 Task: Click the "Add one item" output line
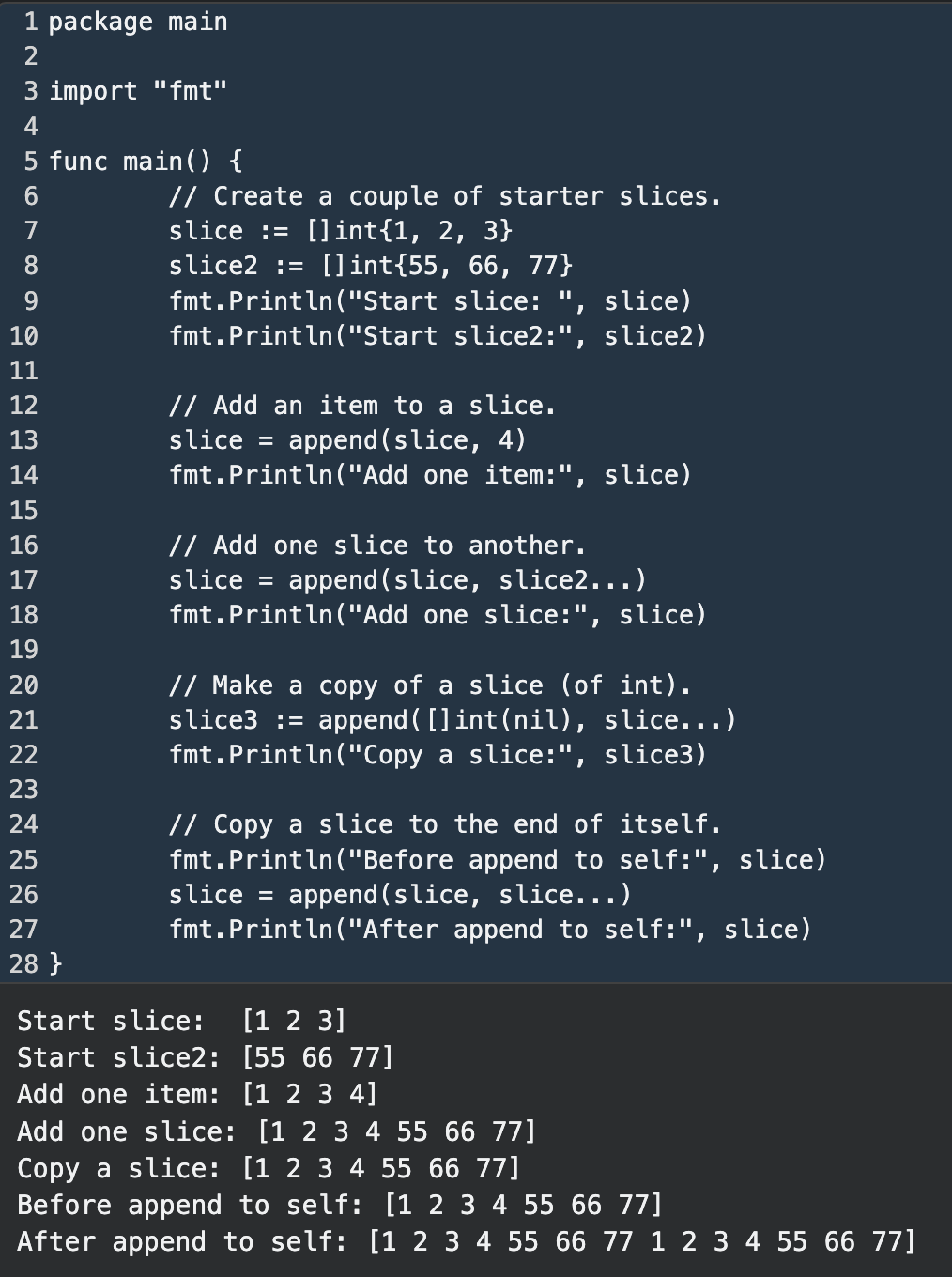pos(197,1095)
